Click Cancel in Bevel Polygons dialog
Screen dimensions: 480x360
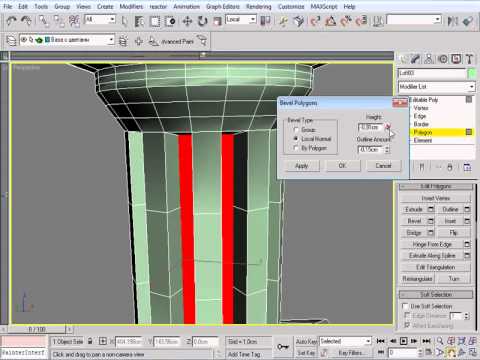[x=383, y=166]
